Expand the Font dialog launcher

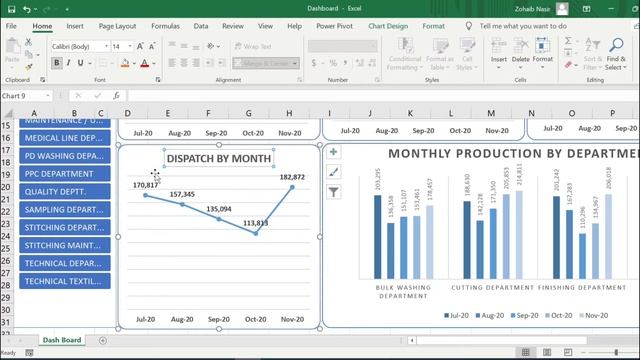click(158, 80)
